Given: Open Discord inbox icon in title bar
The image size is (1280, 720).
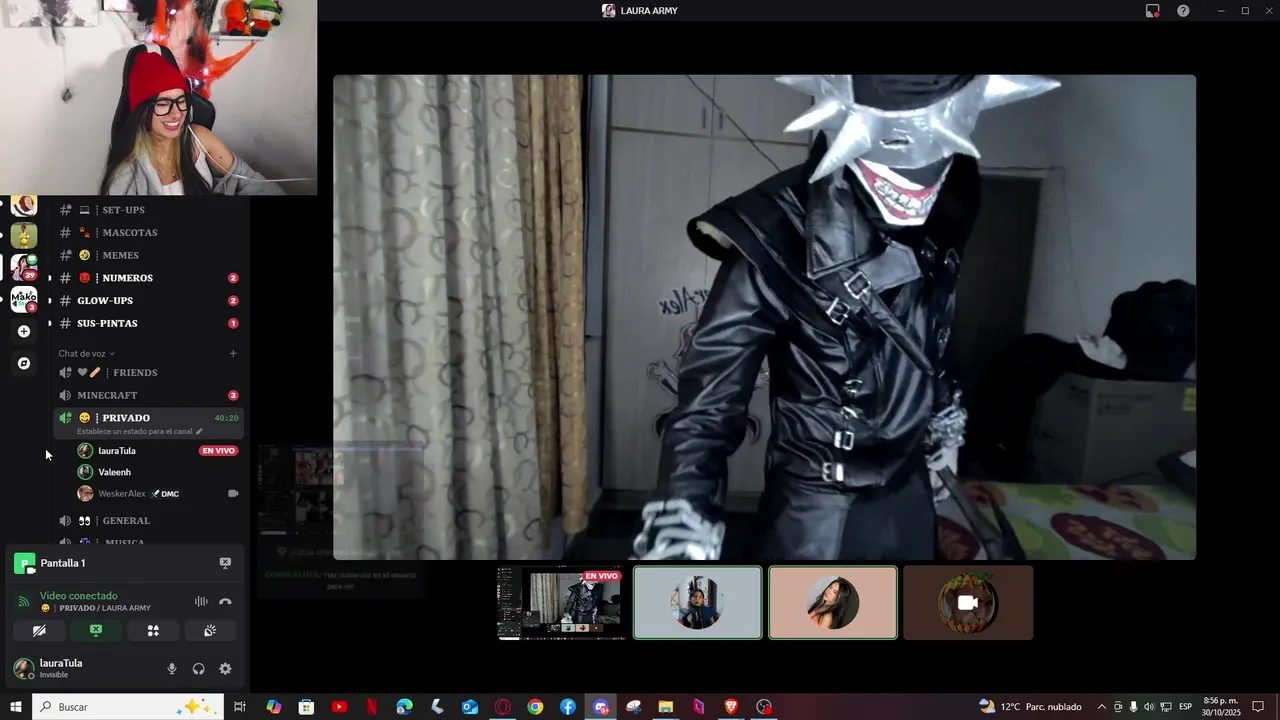Looking at the screenshot, I should tap(1152, 11).
